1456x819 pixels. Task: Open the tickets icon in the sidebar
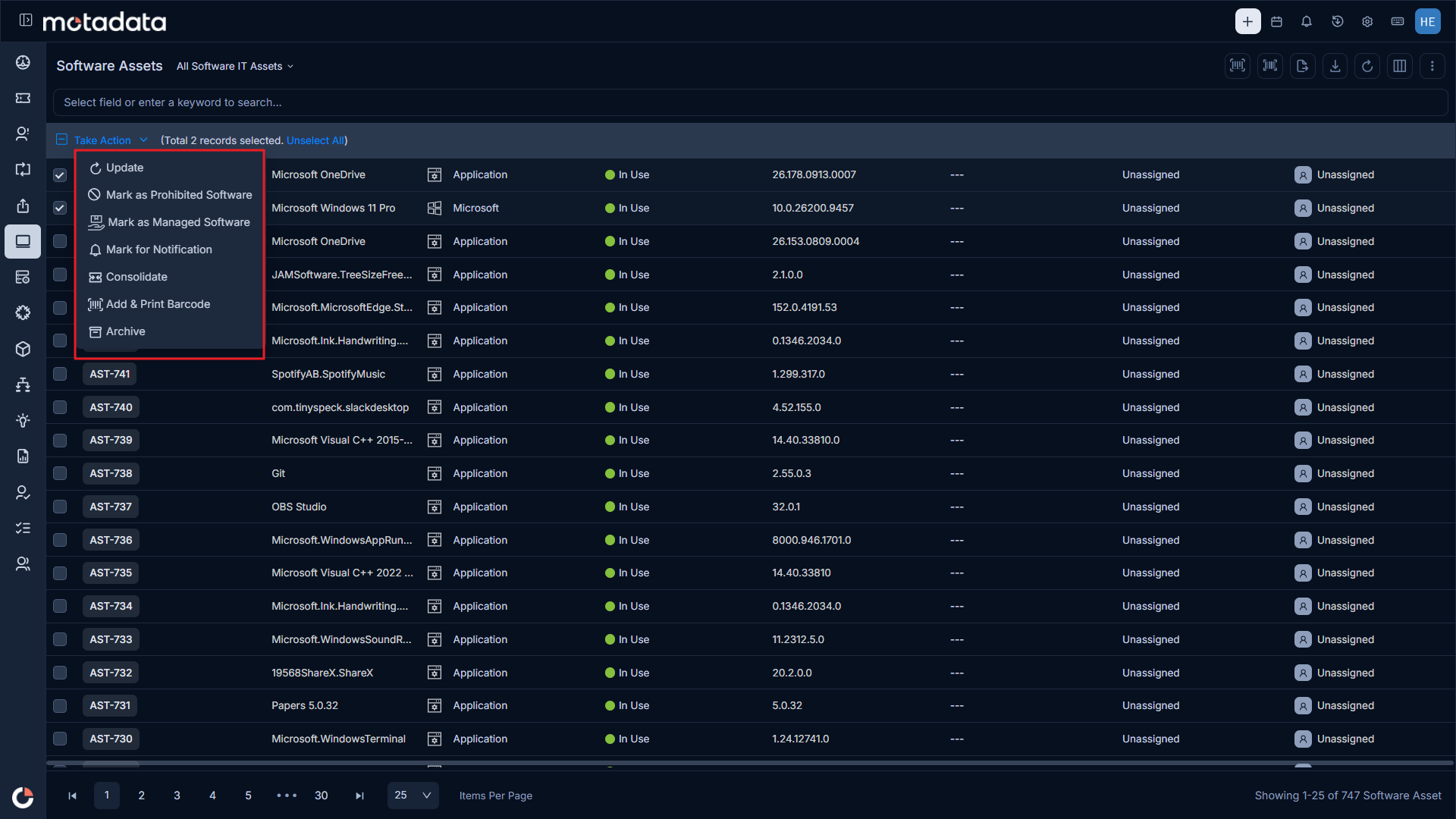coord(23,98)
